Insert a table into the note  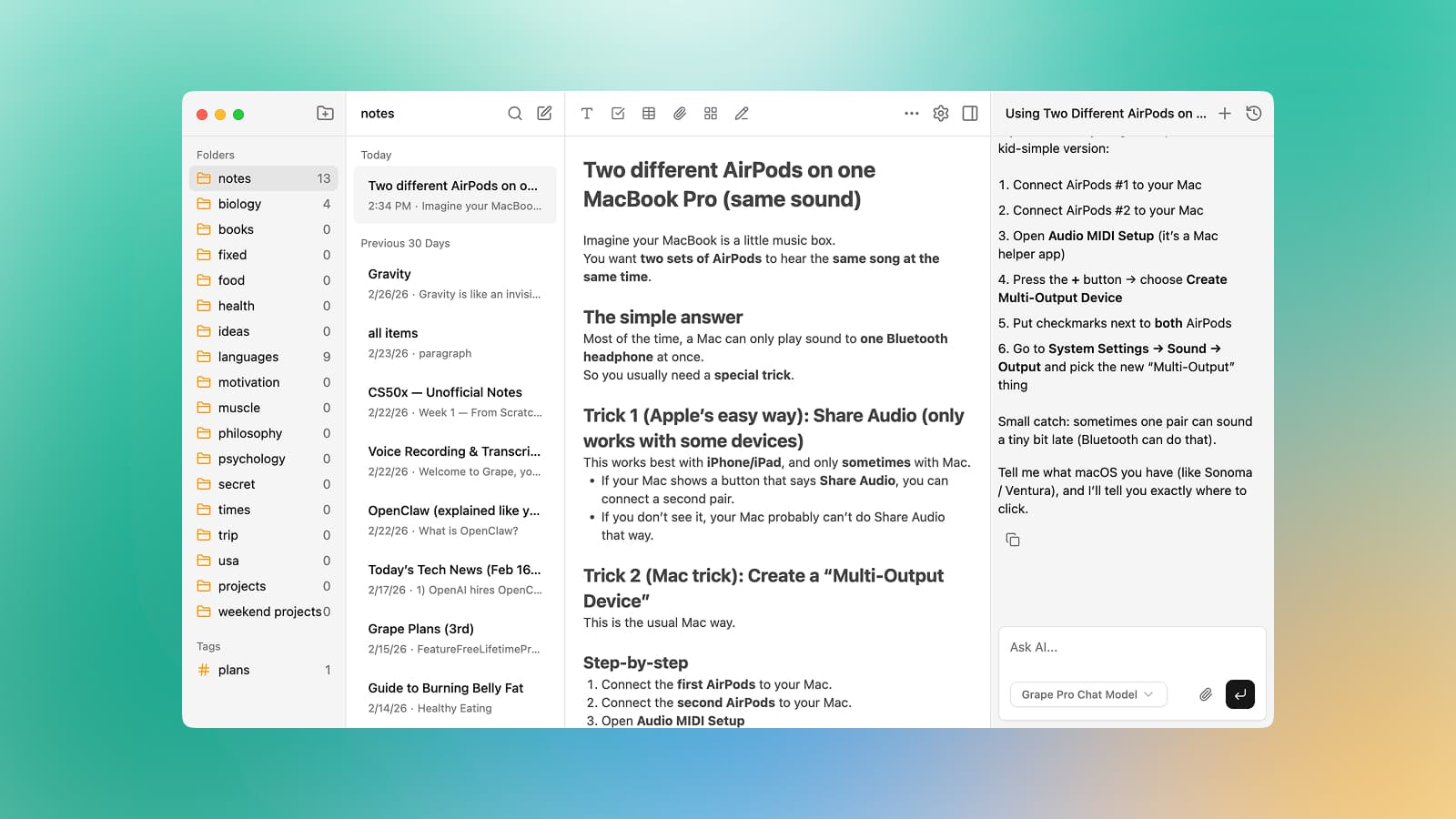point(649,114)
